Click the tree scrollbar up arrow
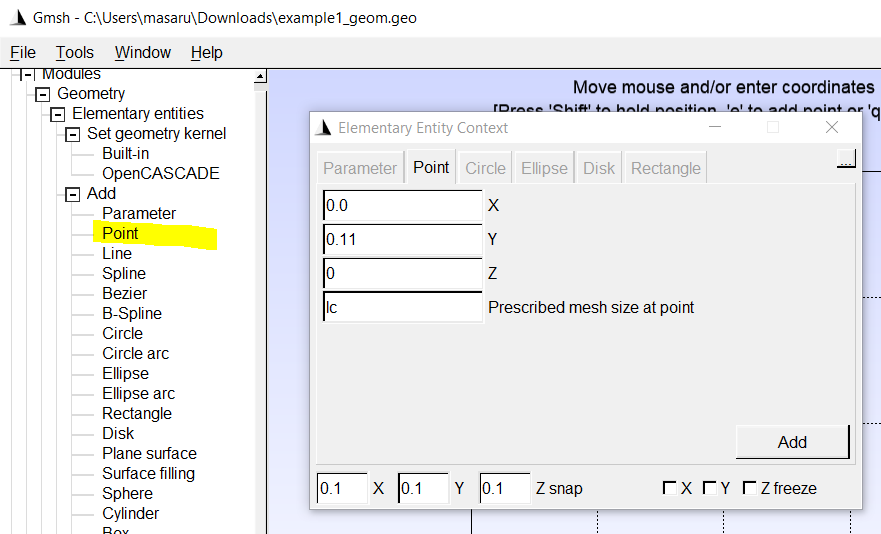 point(260,76)
